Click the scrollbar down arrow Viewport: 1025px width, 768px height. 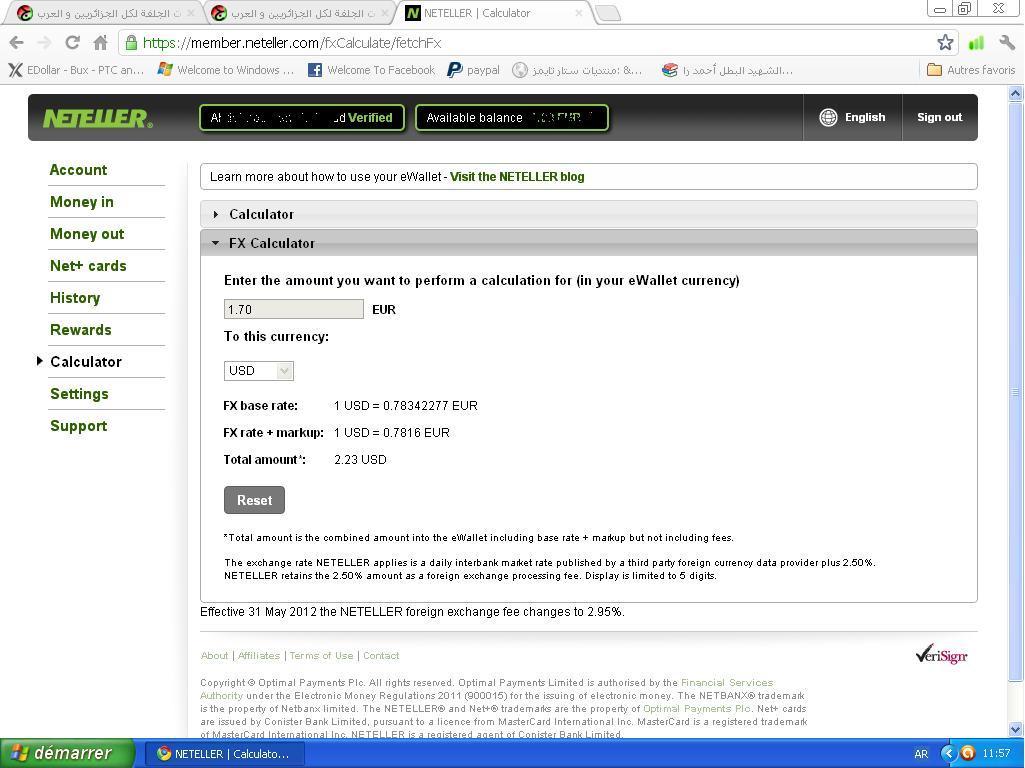pyautogui.click(x=1015, y=729)
